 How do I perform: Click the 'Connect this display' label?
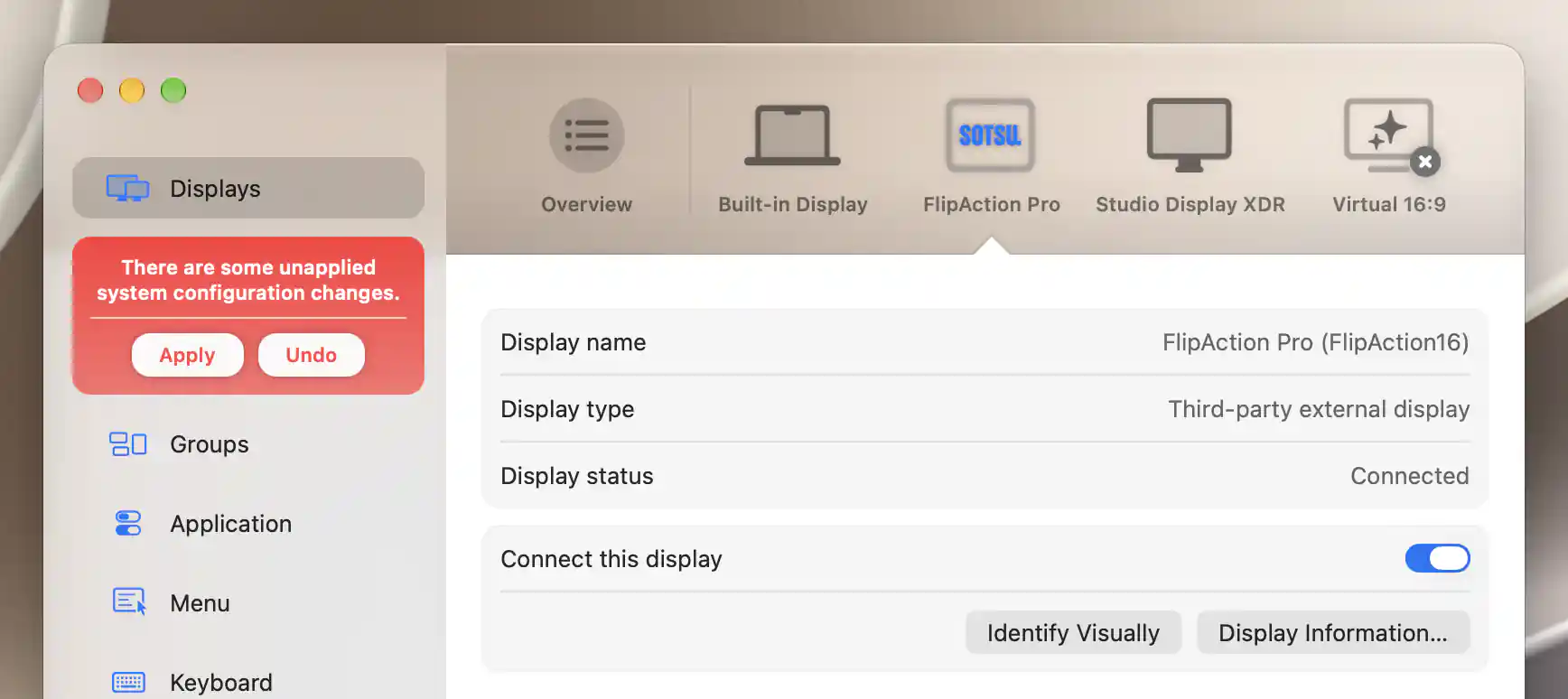click(611, 559)
